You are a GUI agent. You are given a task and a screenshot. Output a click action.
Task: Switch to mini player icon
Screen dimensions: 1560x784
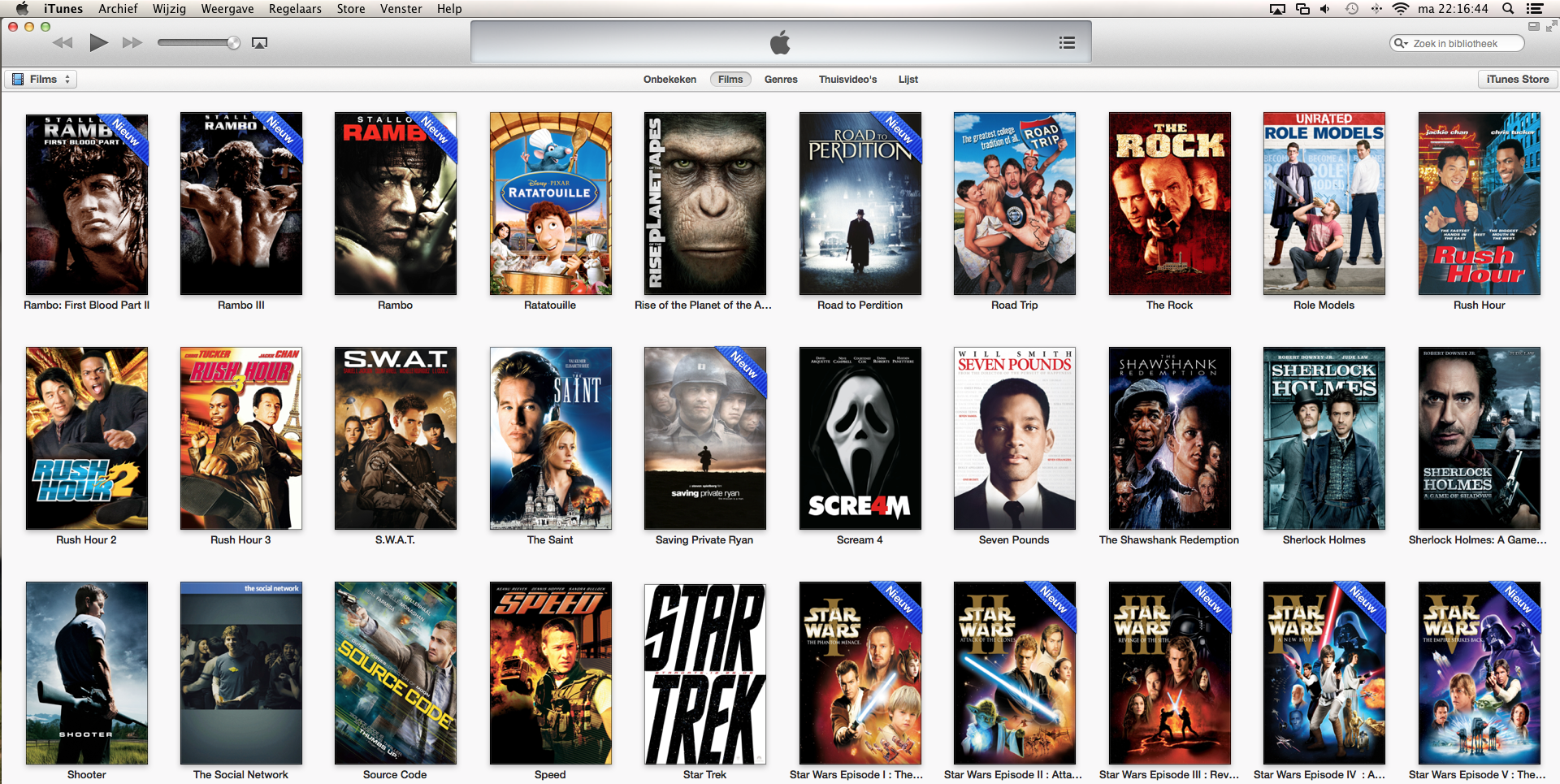tap(1533, 26)
